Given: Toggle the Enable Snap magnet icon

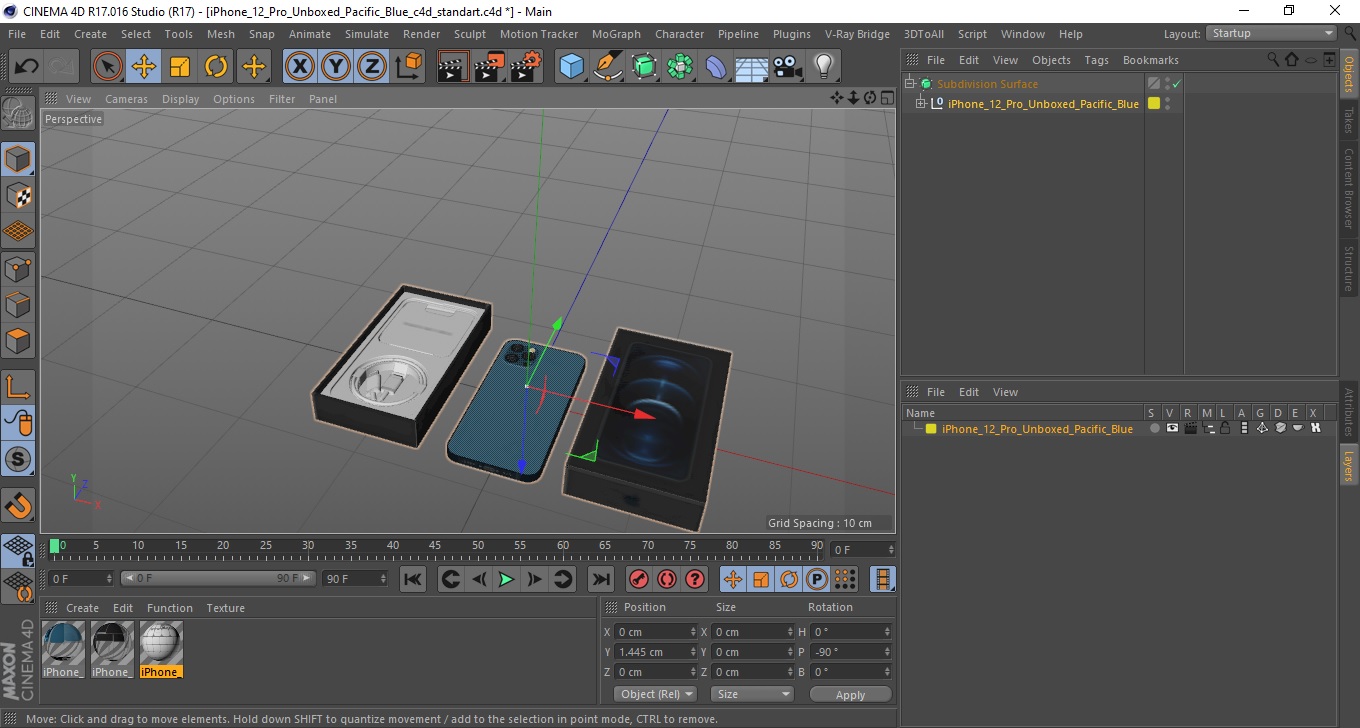Looking at the screenshot, I should 18,505.
